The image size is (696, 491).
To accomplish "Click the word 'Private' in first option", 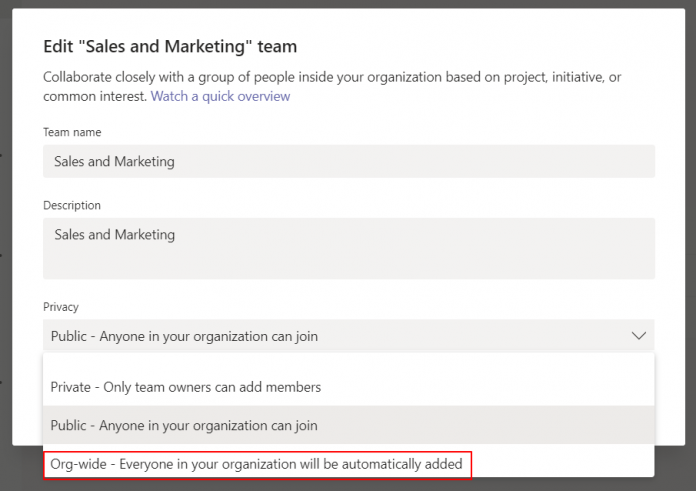I will 71,387.
